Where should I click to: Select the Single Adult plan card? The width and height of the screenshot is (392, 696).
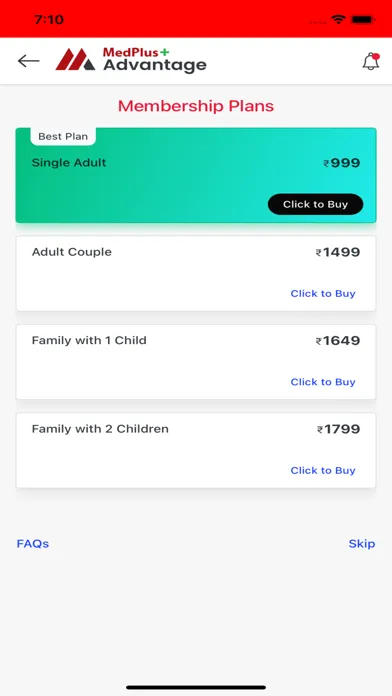(196, 175)
